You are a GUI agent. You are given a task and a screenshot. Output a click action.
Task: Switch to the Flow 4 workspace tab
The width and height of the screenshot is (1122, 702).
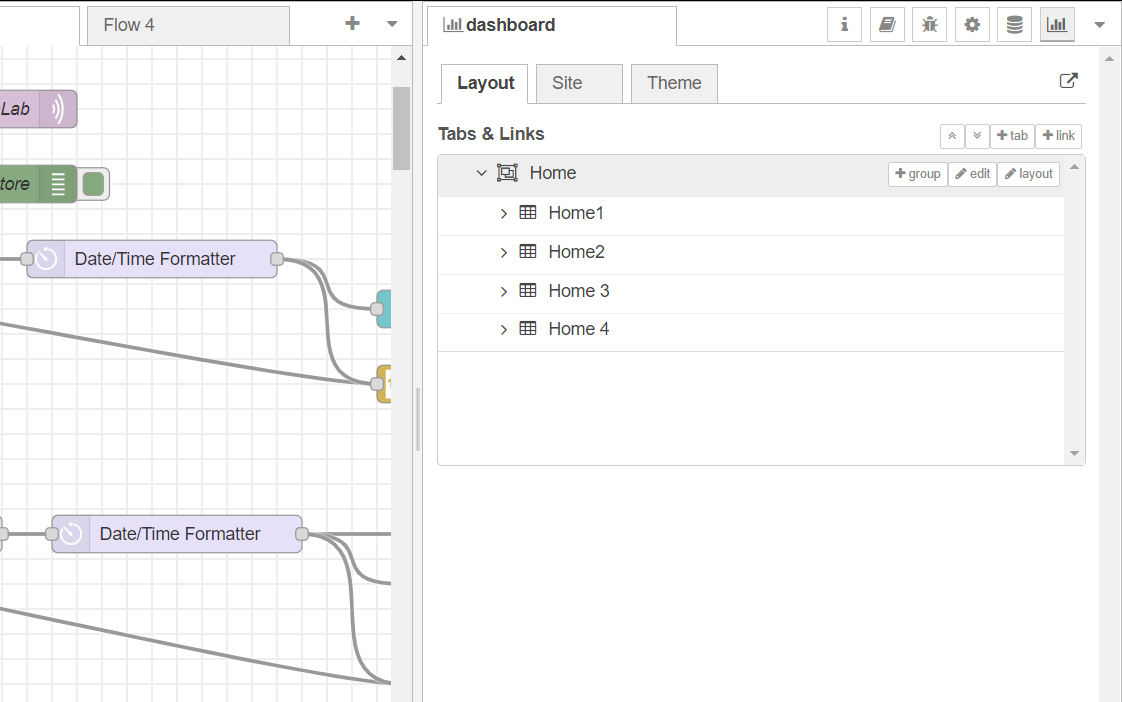click(188, 26)
